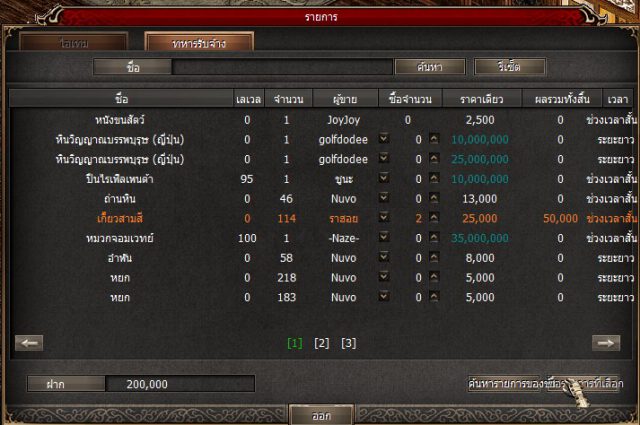Screen dimensions: 640x425
Task: Decrease buy quantity for เกี๊ยวสามสี row
Action: tap(383, 218)
